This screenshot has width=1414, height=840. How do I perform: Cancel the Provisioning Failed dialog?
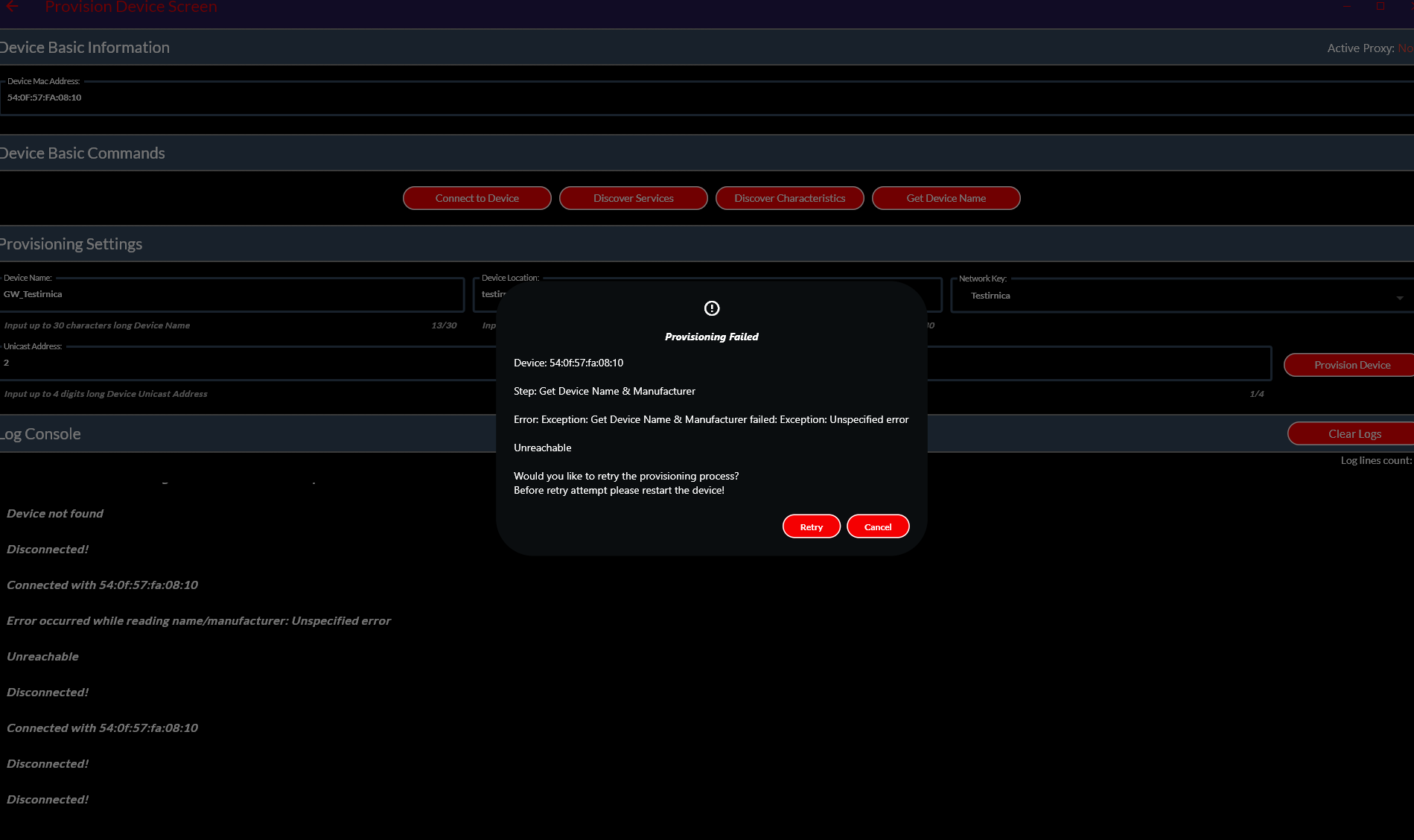[877, 526]
